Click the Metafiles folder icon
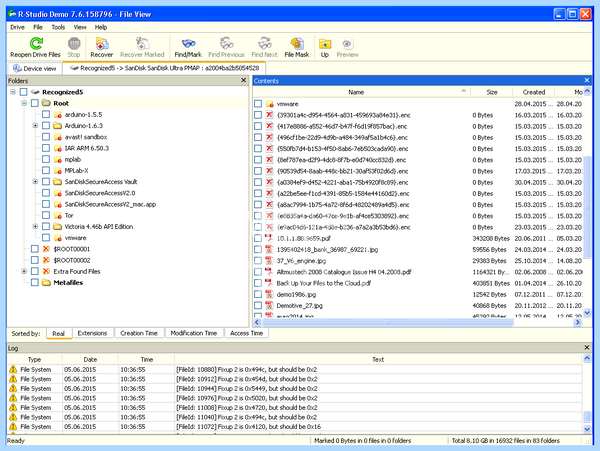 tap(46, 283)
